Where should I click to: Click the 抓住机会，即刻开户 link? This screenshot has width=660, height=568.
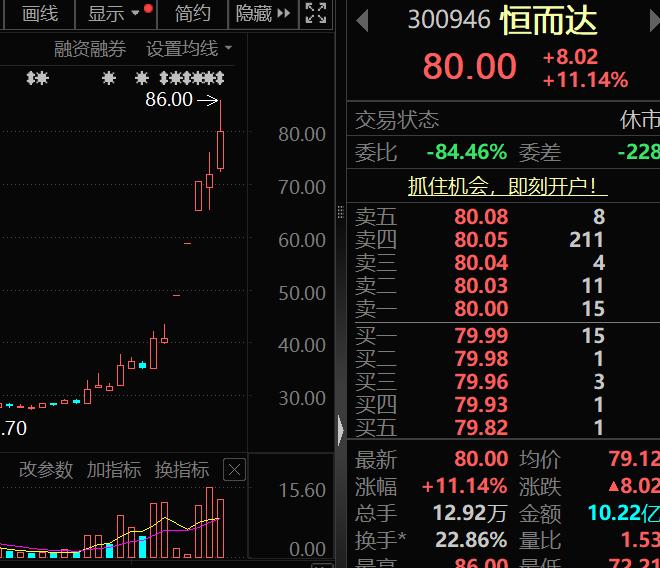pyautogui.click(x=507, y=186)
